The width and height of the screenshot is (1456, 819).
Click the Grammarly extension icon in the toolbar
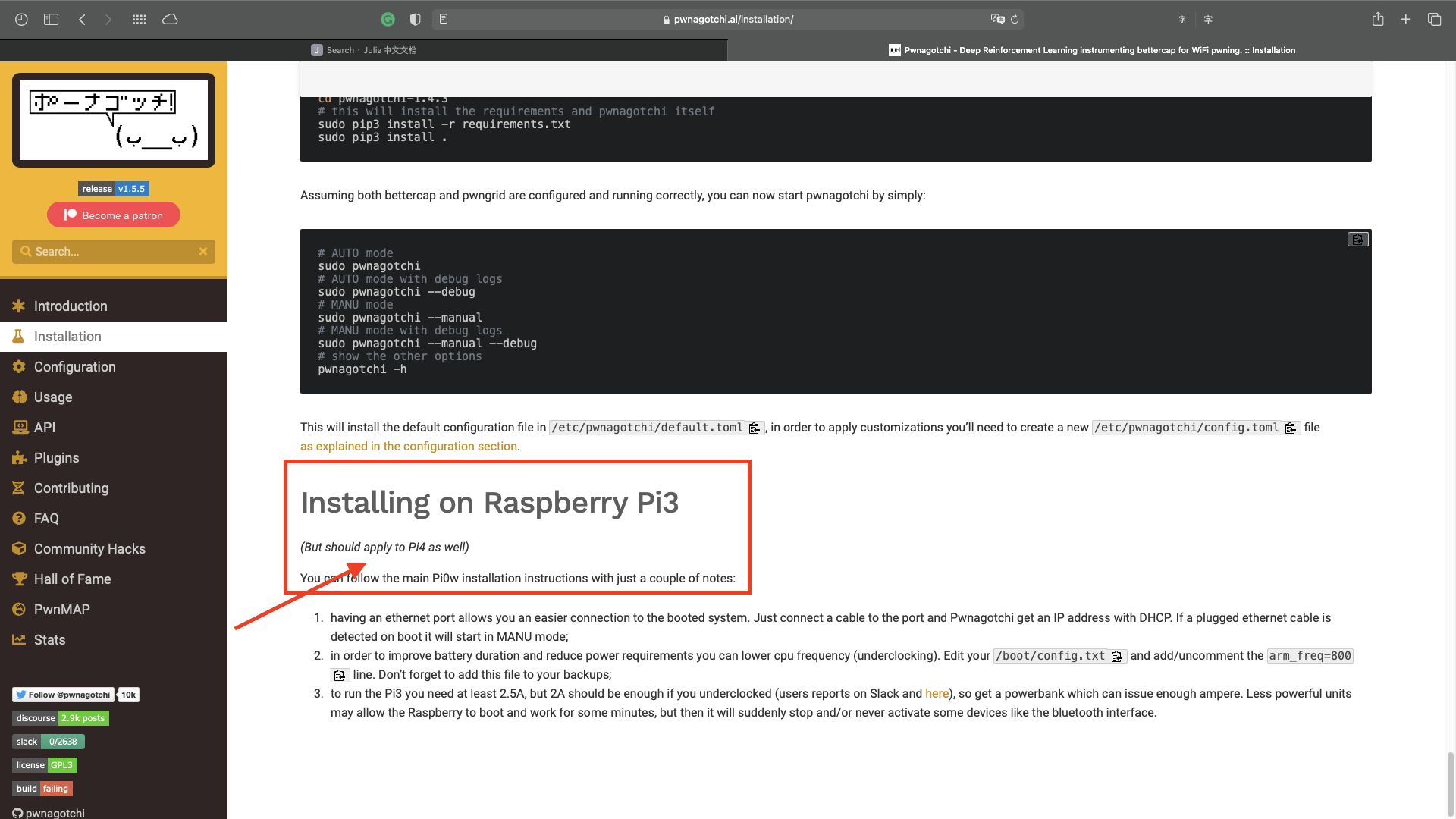coord(388,20)
